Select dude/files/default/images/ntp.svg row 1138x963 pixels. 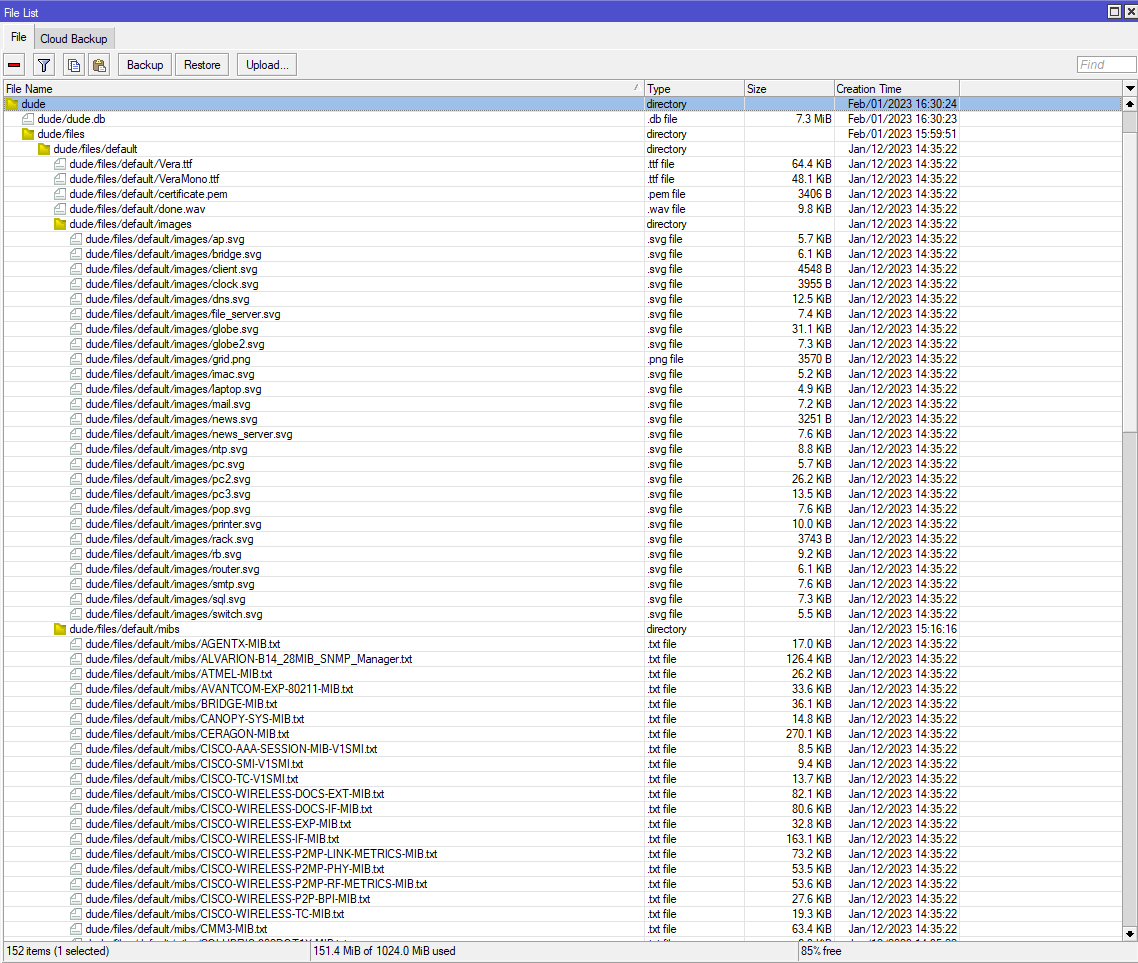tap(562, 449)
